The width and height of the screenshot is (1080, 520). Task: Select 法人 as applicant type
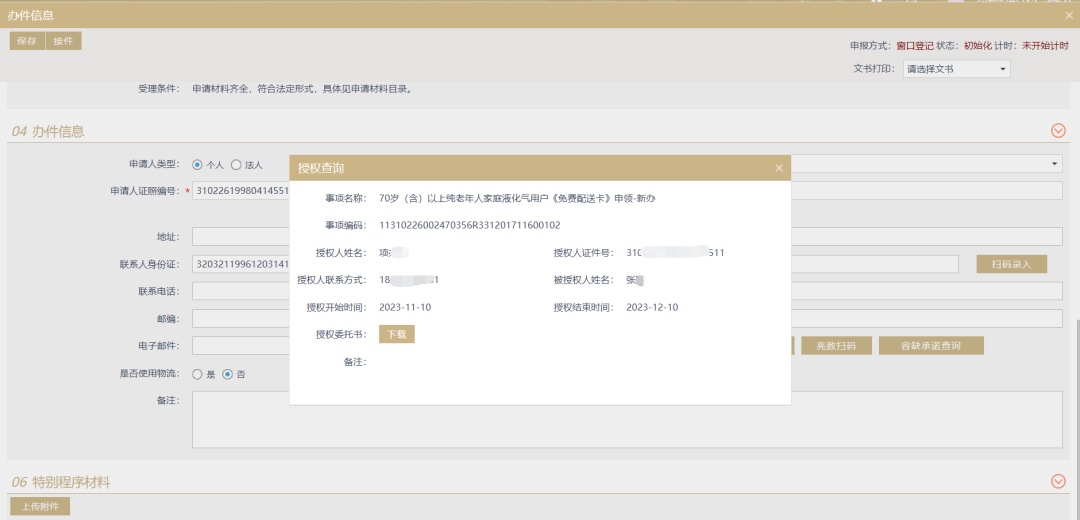[x=236, y=164]
